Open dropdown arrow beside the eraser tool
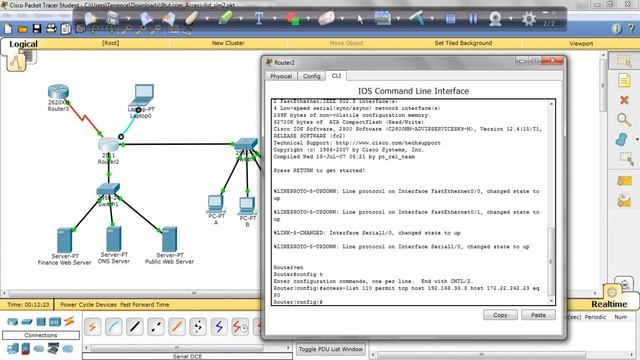This screenshot has height=360, width=640. pyautogui.click(x=342, y=19)
